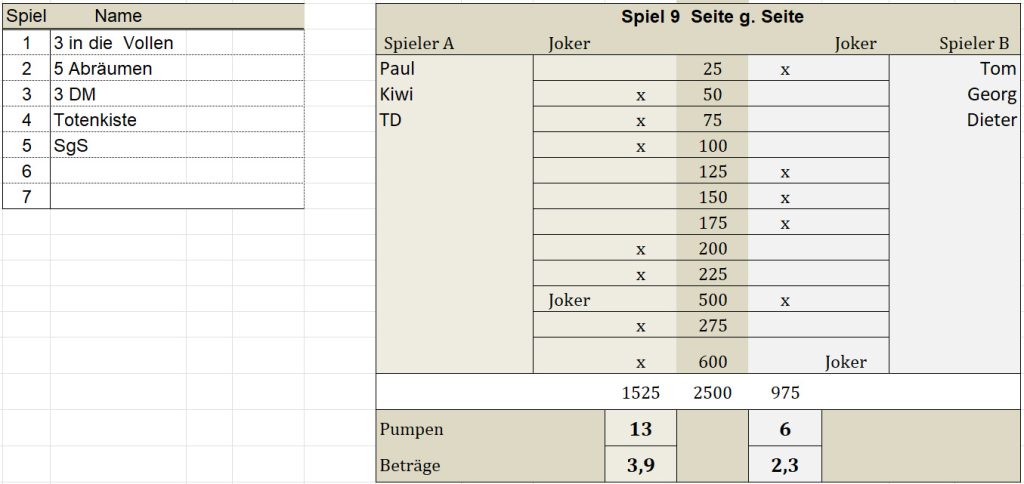Select the '3 in die Vollen' cell
The height and width of the screenshot is (484, 1024).
(177, 42)
